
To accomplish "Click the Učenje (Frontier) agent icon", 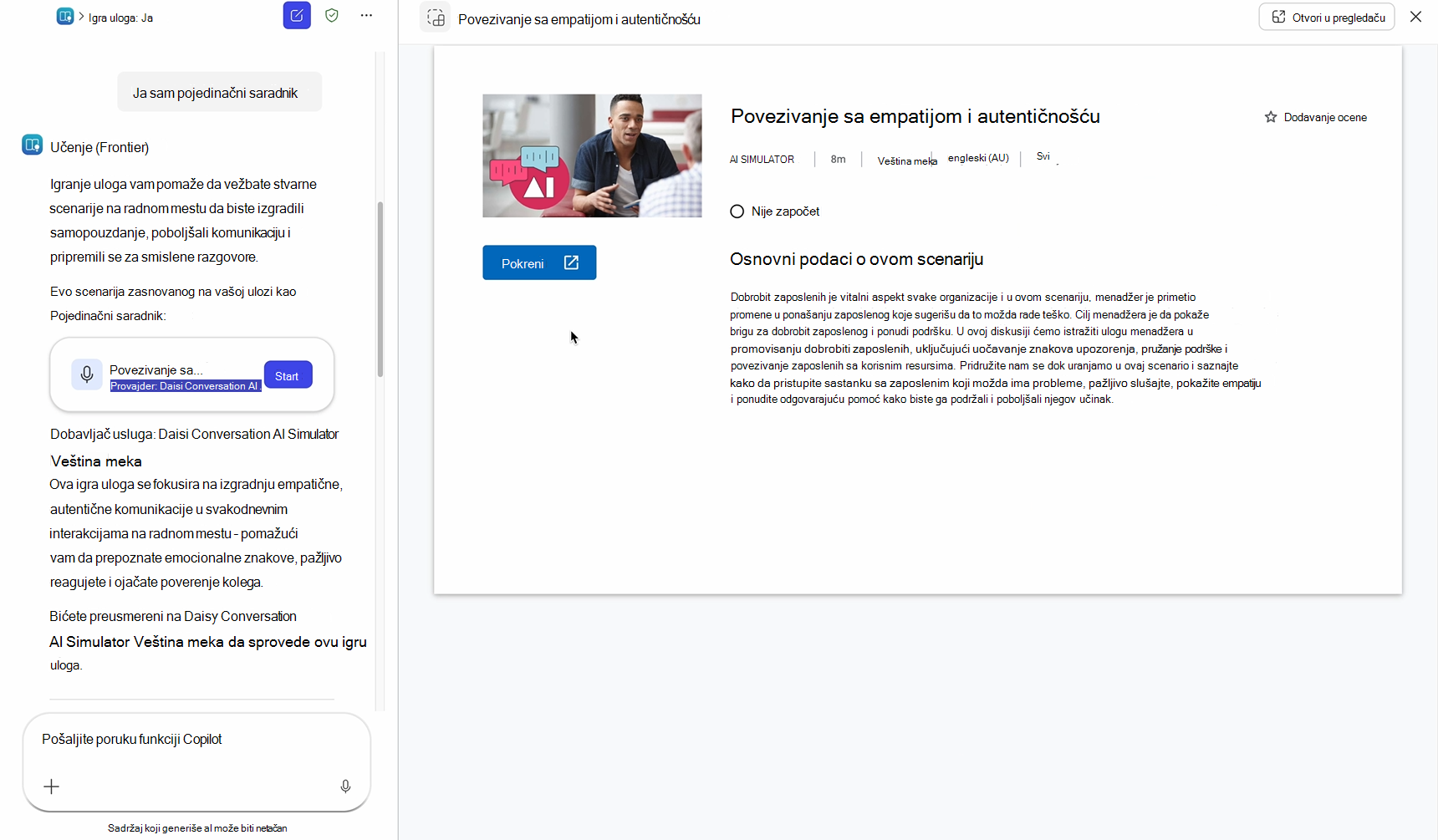I will pos(32,145).
